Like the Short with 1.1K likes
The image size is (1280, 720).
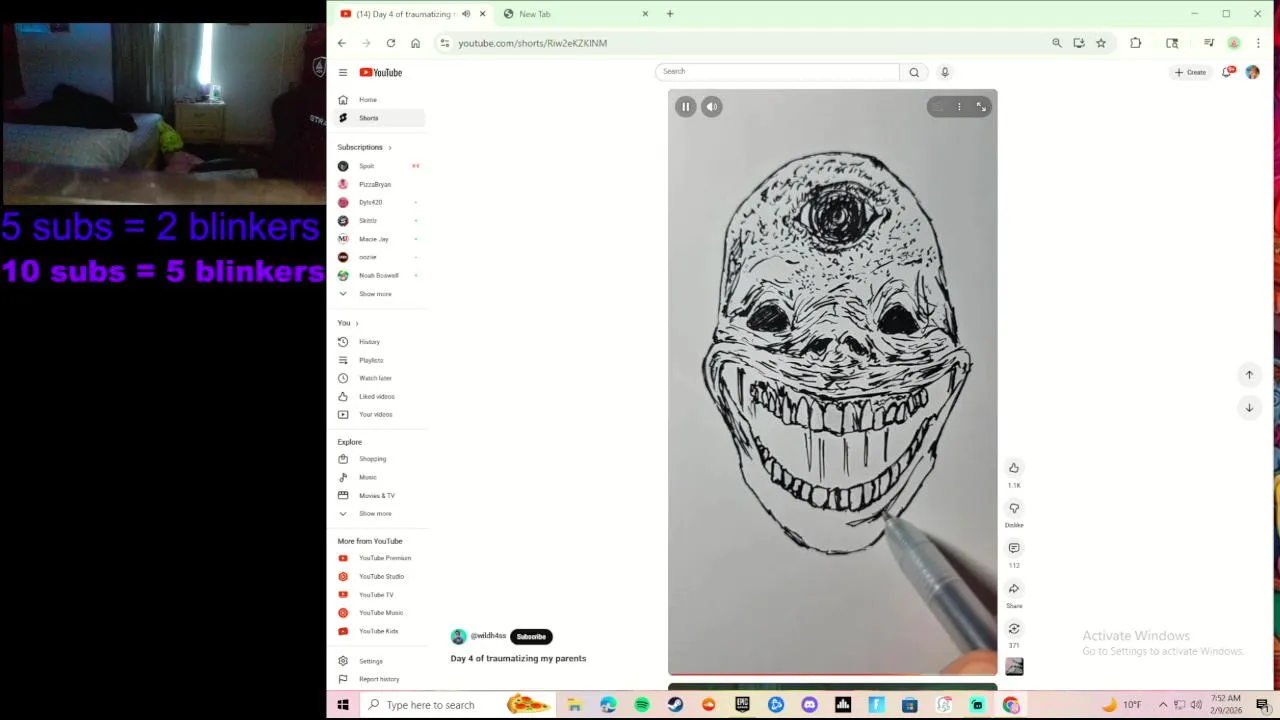tap(1014, 468)
